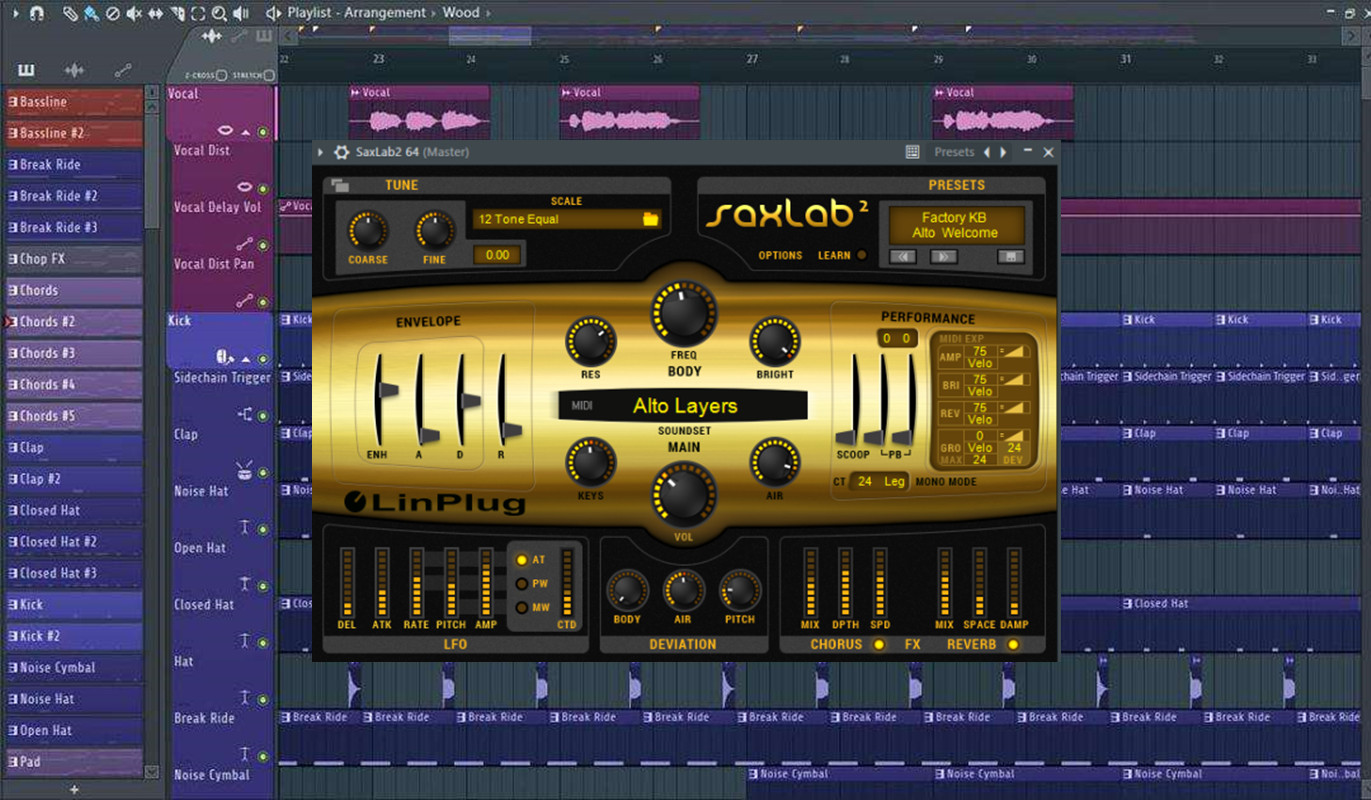Click the speaker icon before Playlist title
This screenshot has width=1371, height=800.
pyautogui.click(x=273, y=13)
